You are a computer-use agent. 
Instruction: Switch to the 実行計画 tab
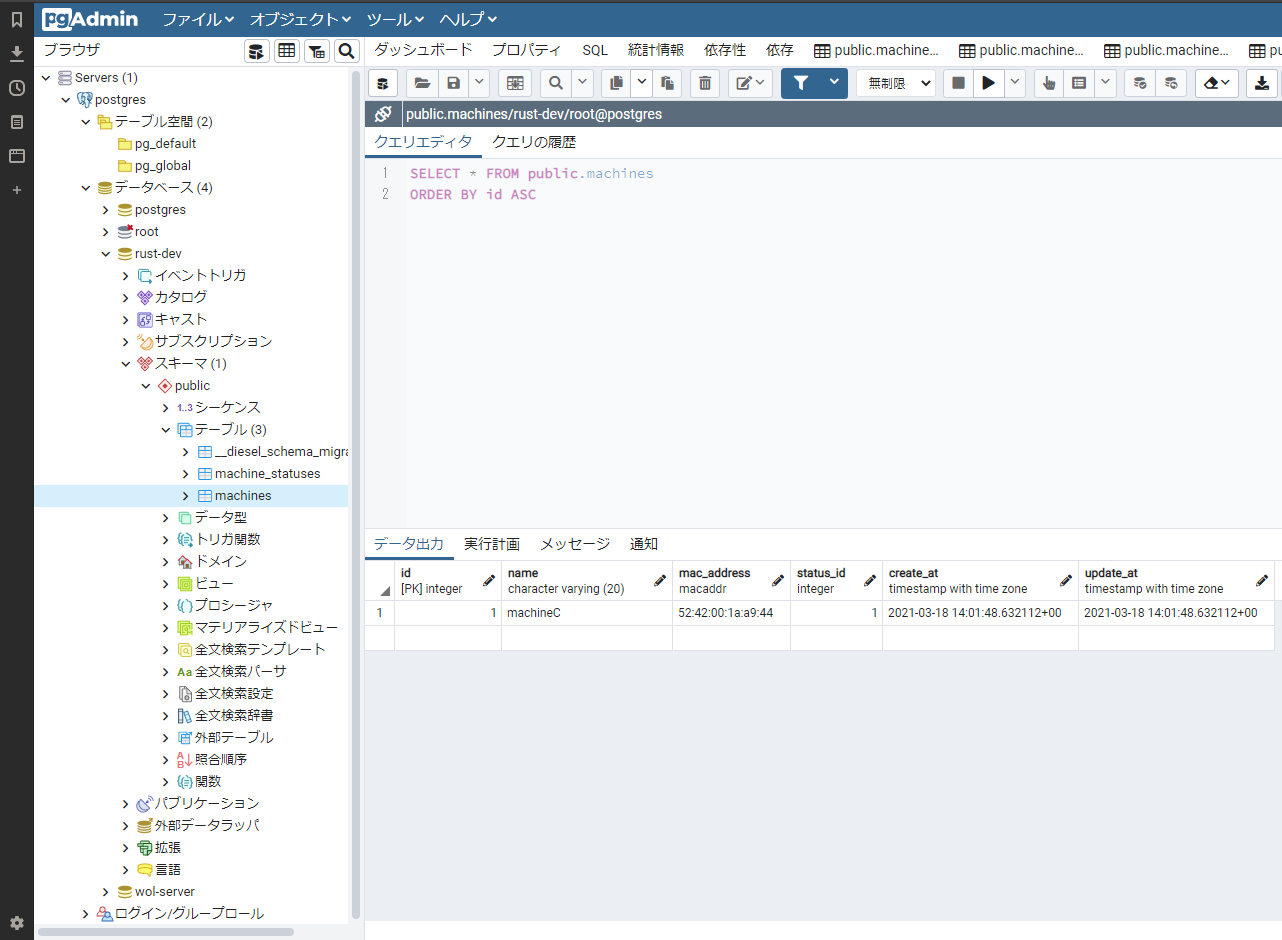492,544
